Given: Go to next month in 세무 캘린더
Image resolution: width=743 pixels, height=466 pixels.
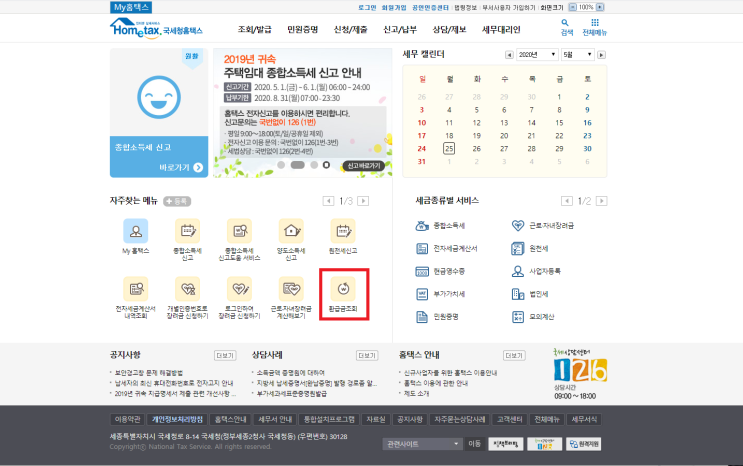Looking at the screenshot, I should [601, 55].
